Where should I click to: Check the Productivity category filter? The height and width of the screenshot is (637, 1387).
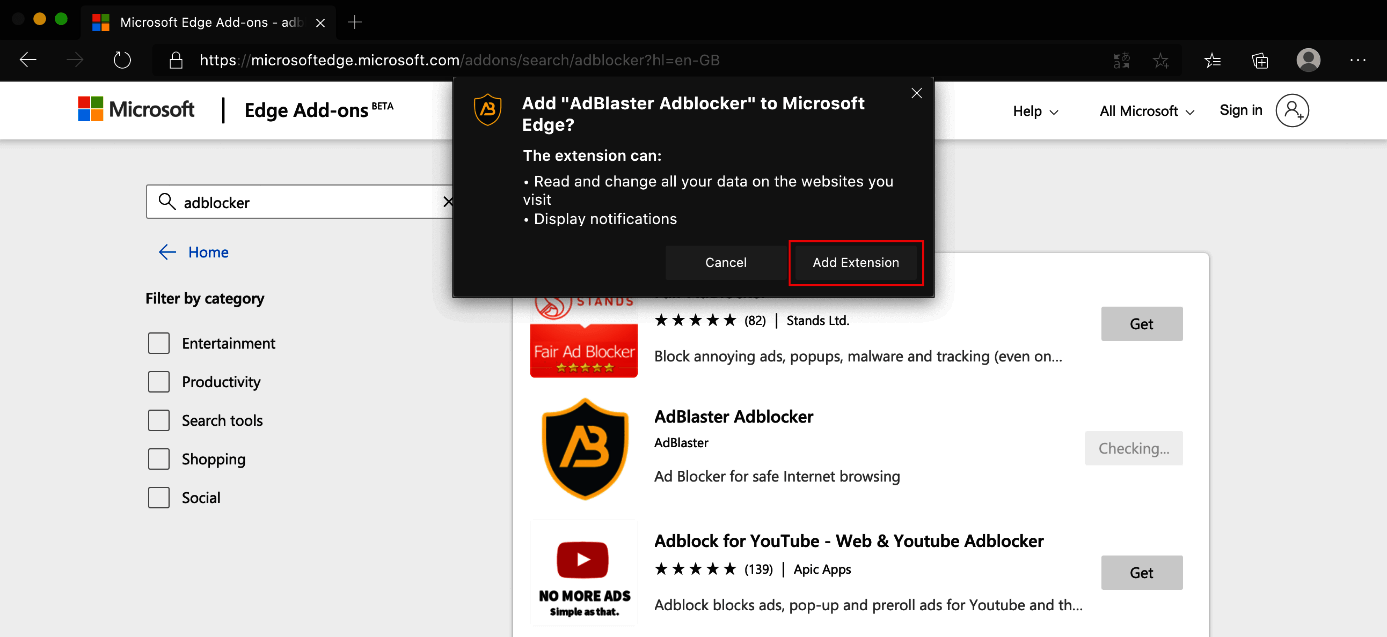(159, 382)
